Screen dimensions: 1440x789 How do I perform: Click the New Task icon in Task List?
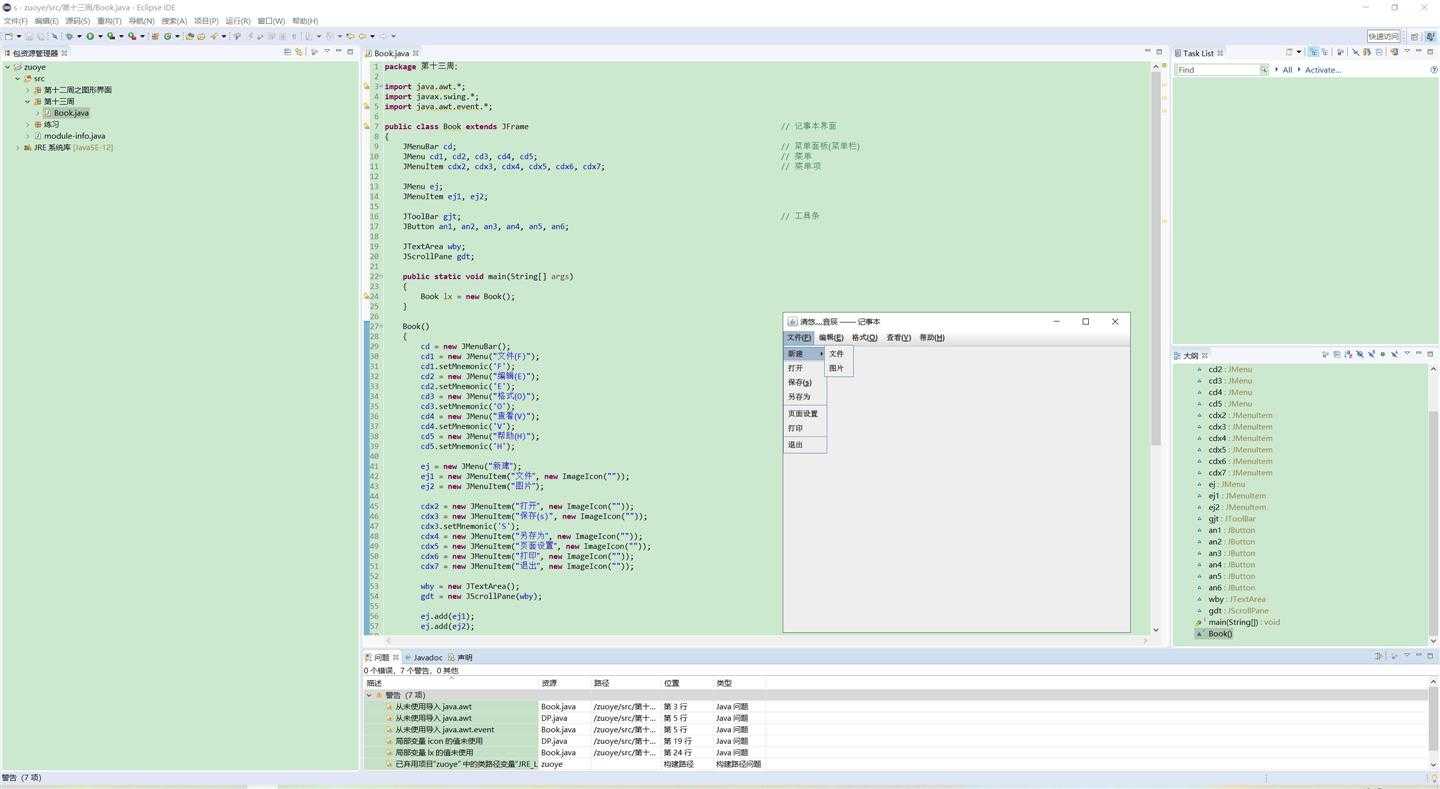point(1289,52)
